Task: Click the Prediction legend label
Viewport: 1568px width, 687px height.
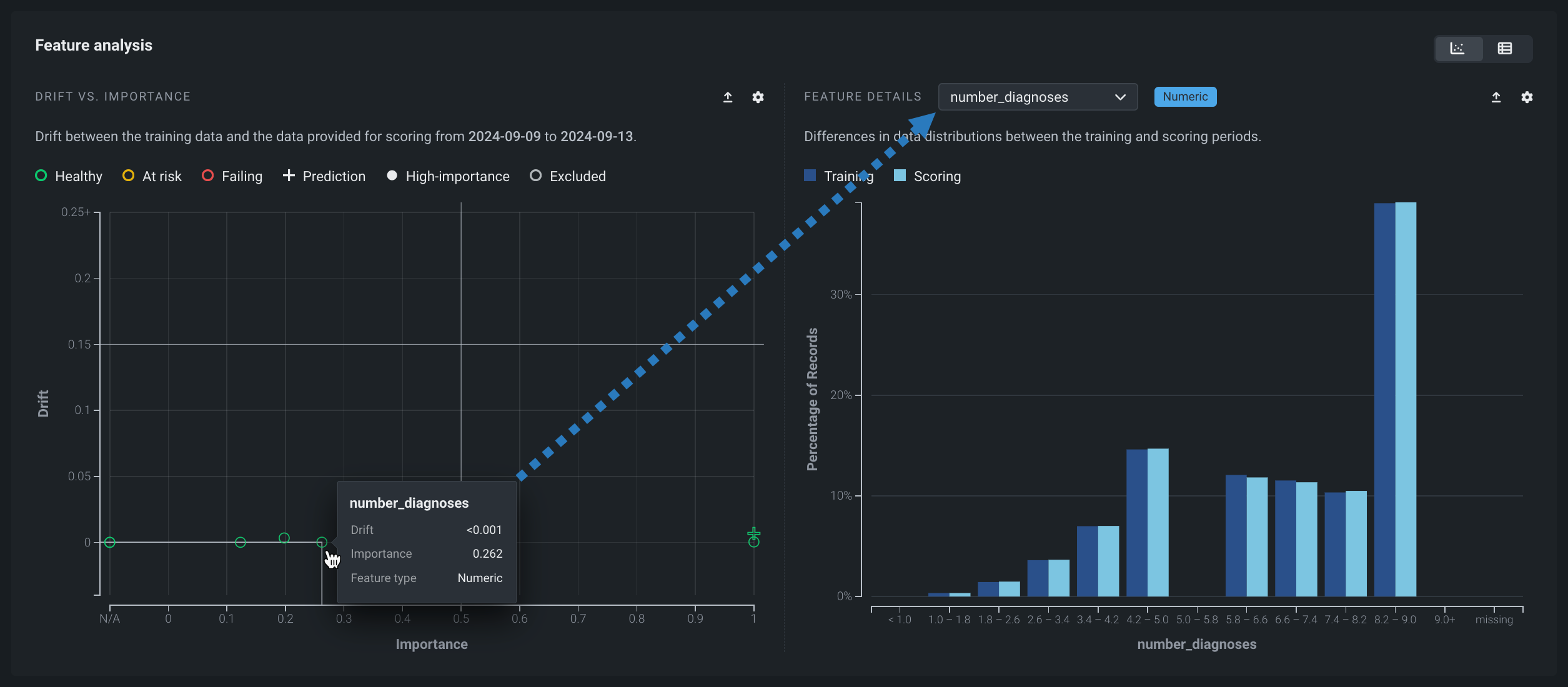Action: (334, 176)
